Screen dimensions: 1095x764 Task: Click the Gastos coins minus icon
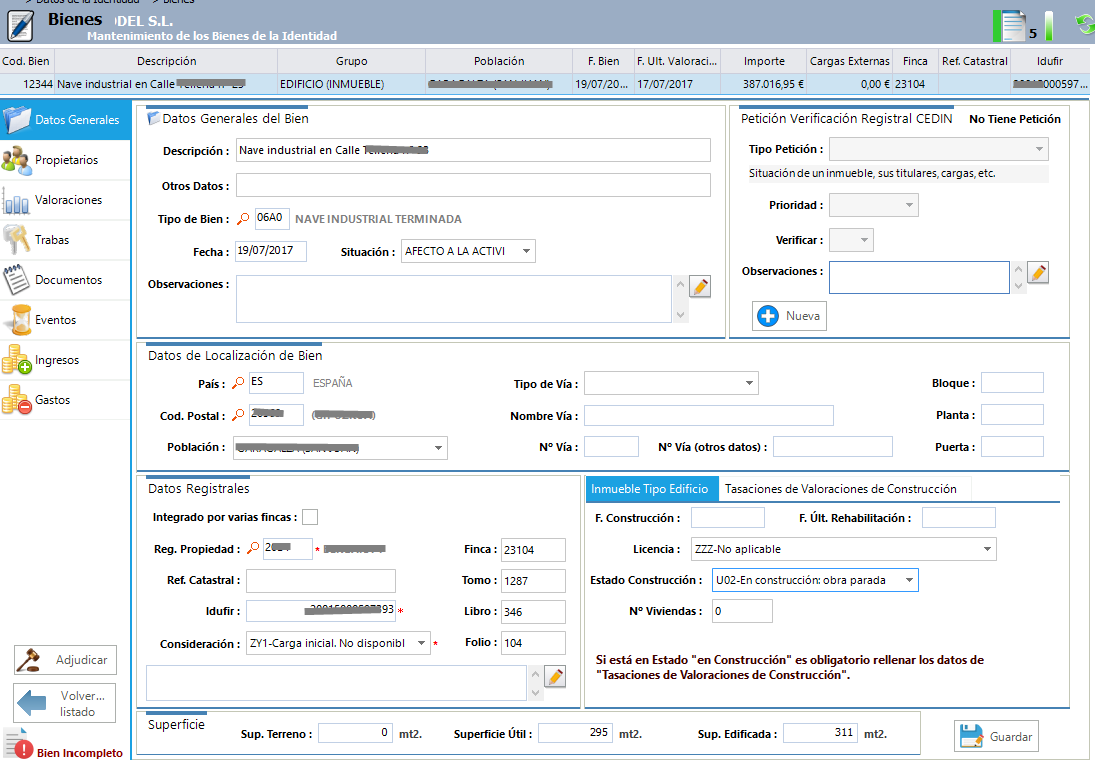click(x=16, y=400)
